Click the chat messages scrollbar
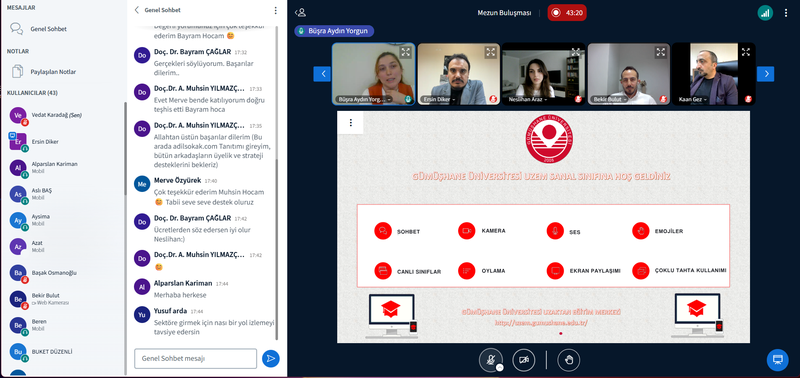The height and width of the screenshot is (378, 800). (277, 184)
